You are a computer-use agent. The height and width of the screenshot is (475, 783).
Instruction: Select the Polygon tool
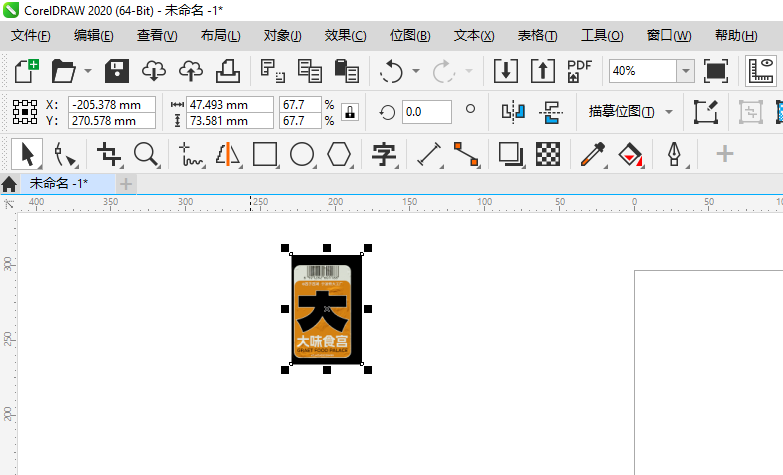(x=339, y=154)
